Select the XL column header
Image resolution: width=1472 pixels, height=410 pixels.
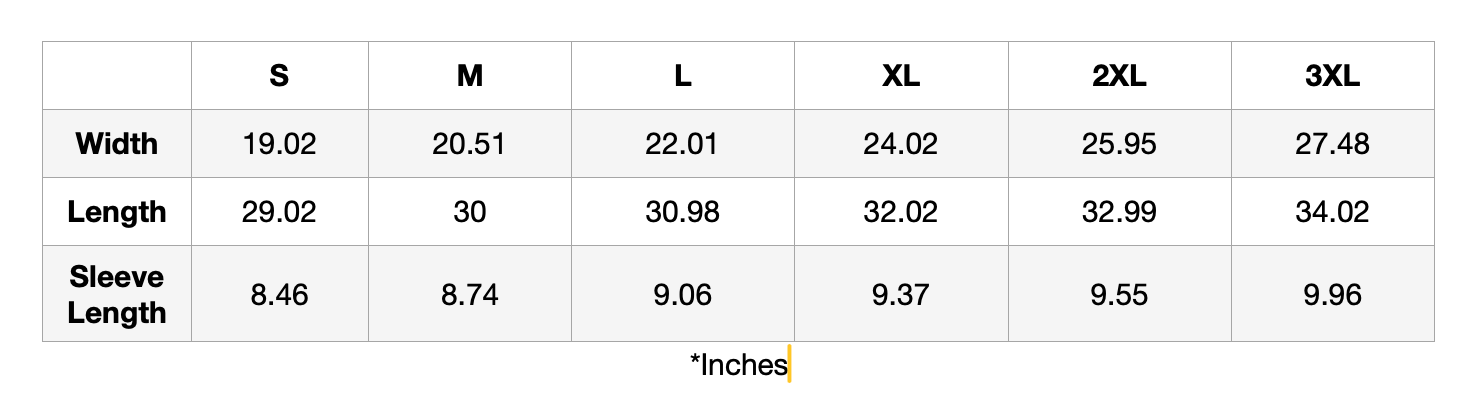901,76
